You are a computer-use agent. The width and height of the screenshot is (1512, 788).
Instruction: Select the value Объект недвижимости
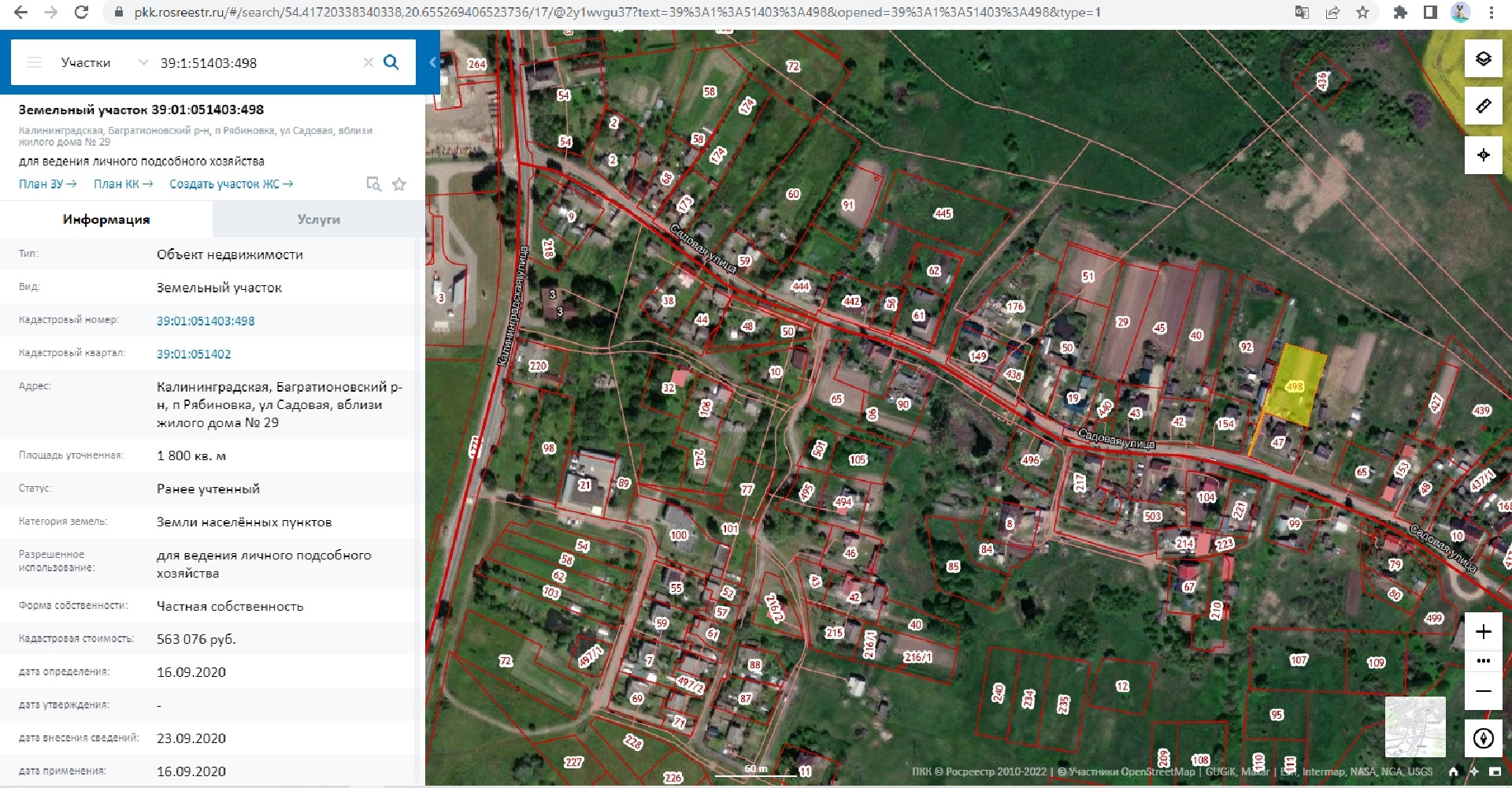click(230, 255)
